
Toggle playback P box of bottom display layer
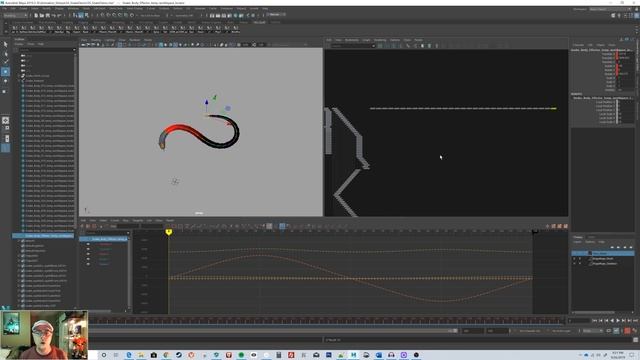(x=580, y=264)
